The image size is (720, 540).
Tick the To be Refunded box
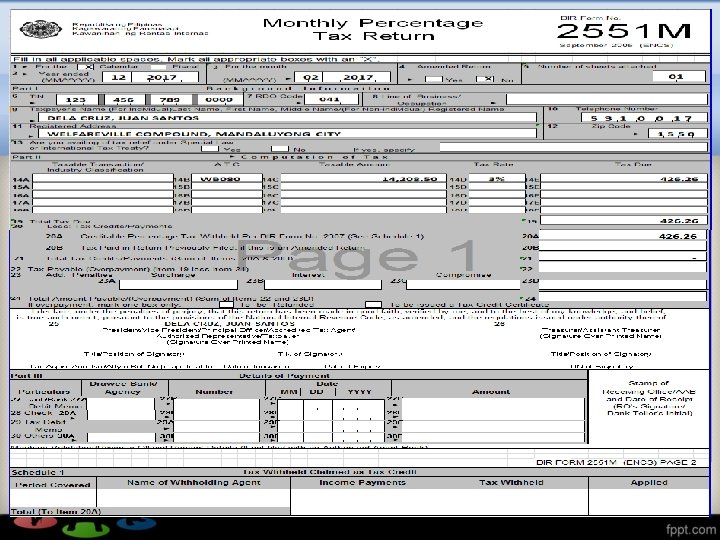[x=226, y=304]
